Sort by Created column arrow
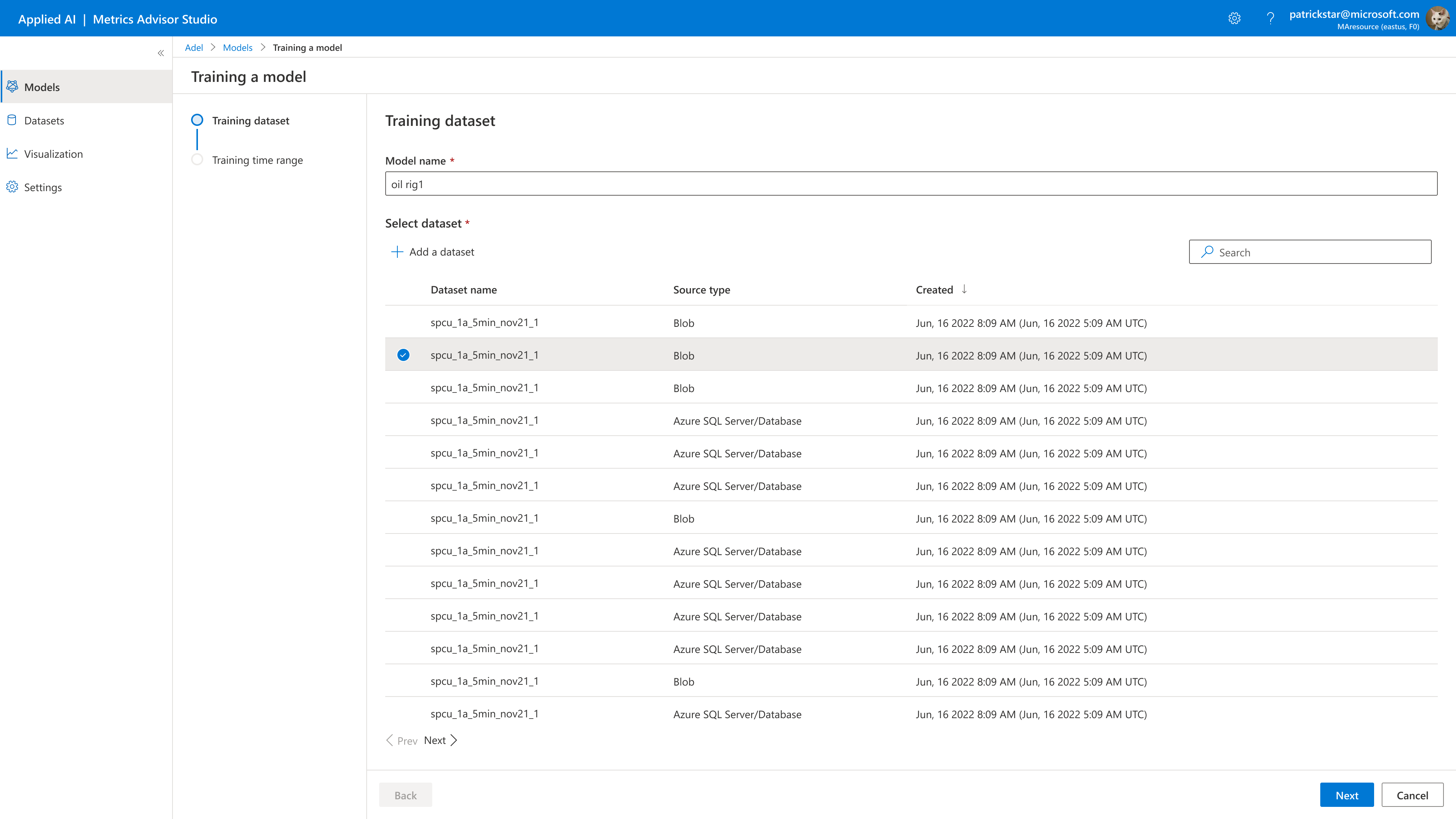Image resolution: width=1456 pixels, height=819 pixels. point(964,289)
